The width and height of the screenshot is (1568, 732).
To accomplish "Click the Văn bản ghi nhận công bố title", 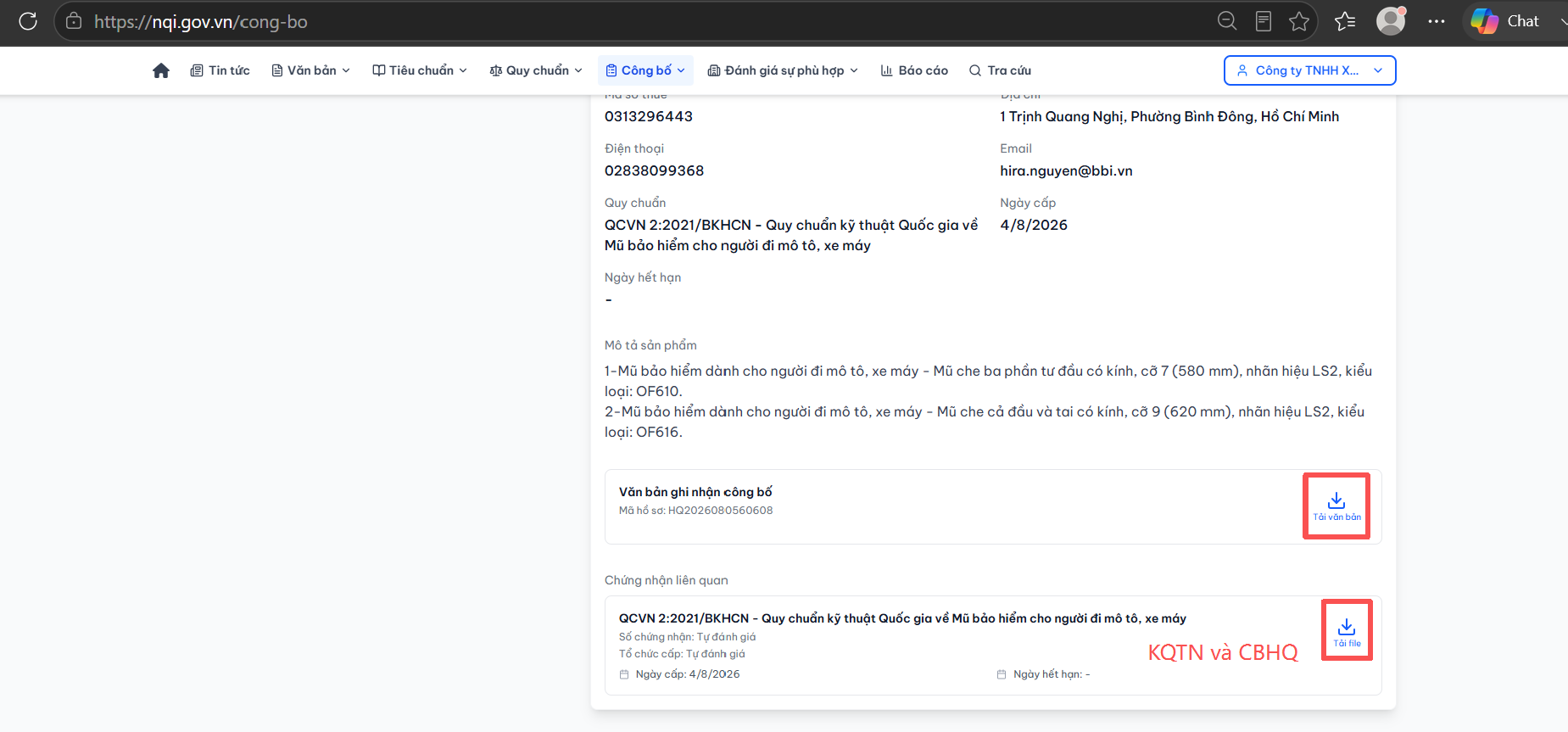I will [x=695, y=492].
